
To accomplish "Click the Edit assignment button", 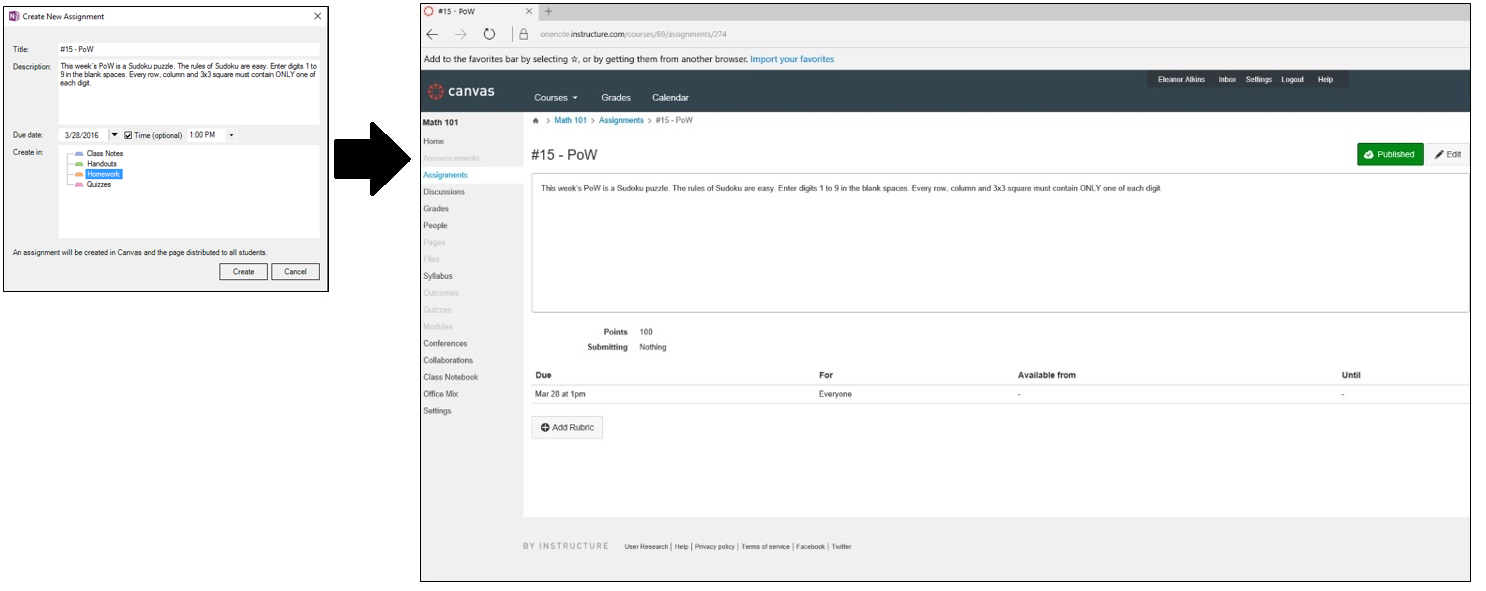I will [1447, 154].
